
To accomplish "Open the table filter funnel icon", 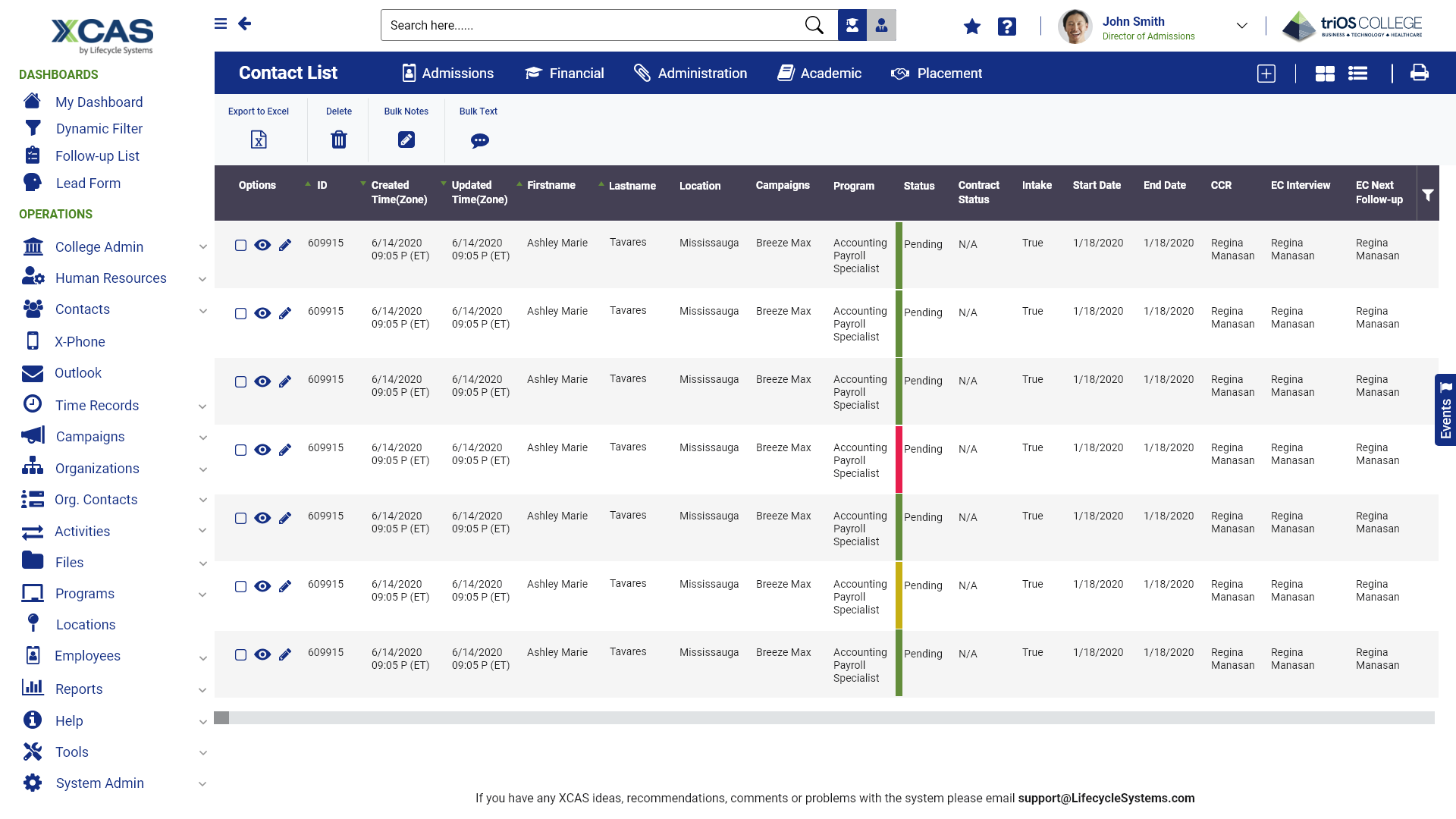I will click(x=1427, y=195).
